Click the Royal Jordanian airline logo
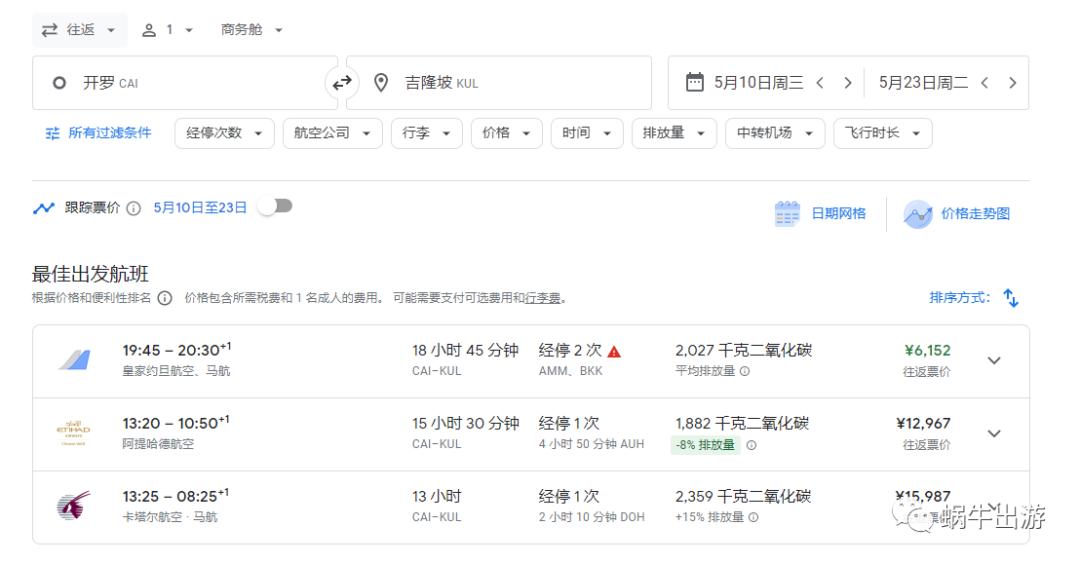 pos(74,359)
